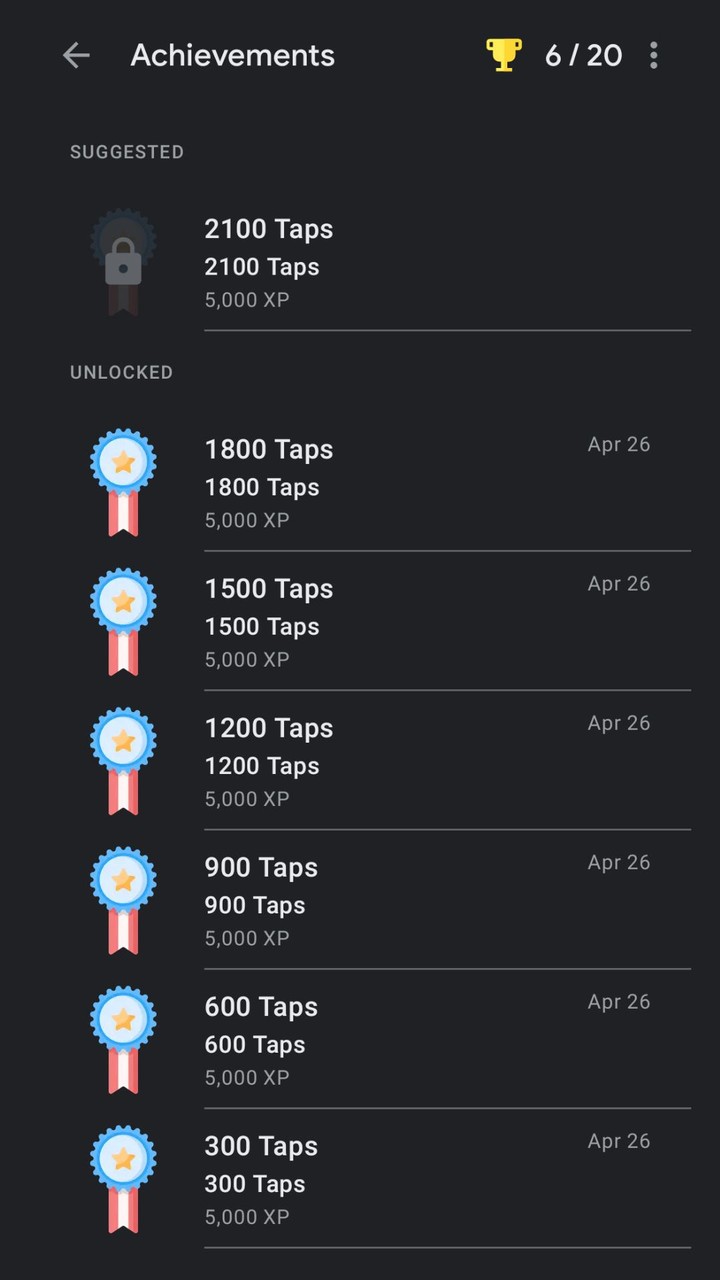Tap the 600 Taps achievement title
720x1280 pixels.
260,1007
